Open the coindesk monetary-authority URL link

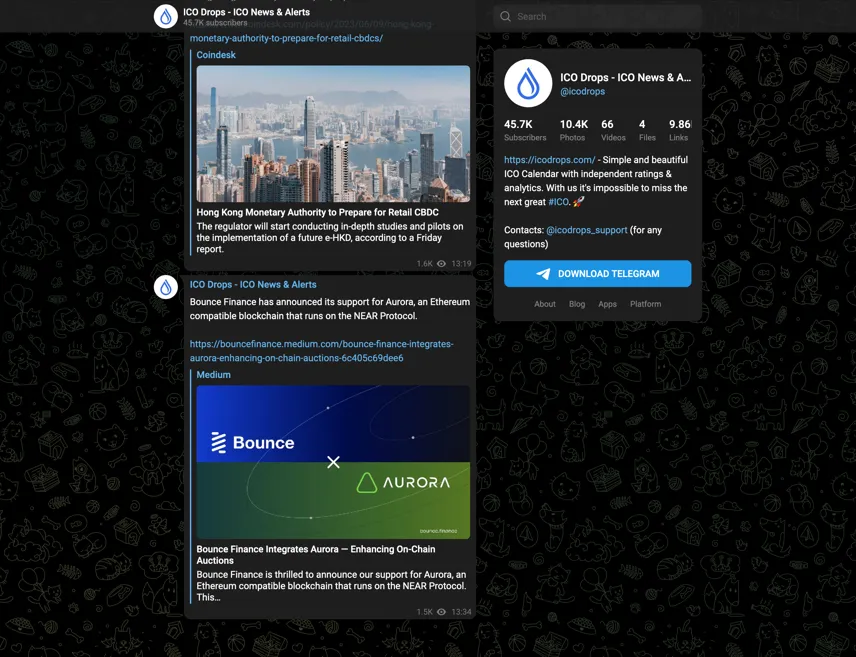point(286,38)
